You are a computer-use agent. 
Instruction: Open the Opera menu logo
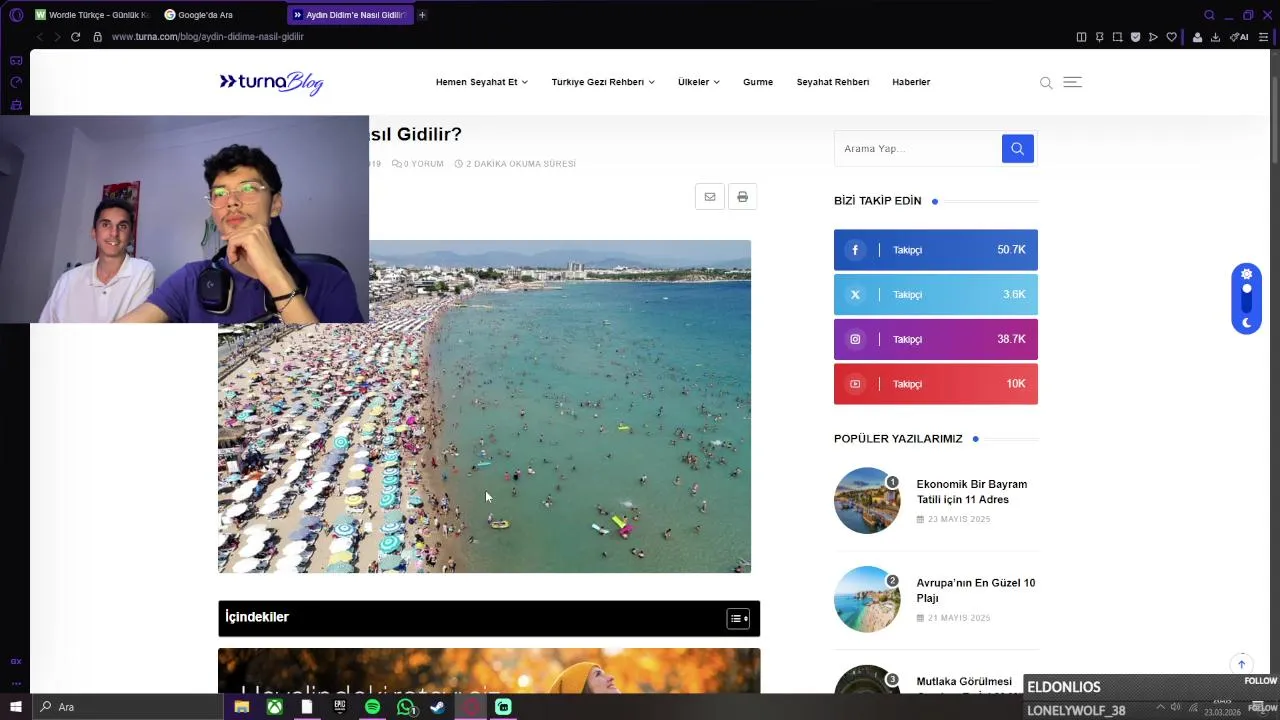pos(16,15)
